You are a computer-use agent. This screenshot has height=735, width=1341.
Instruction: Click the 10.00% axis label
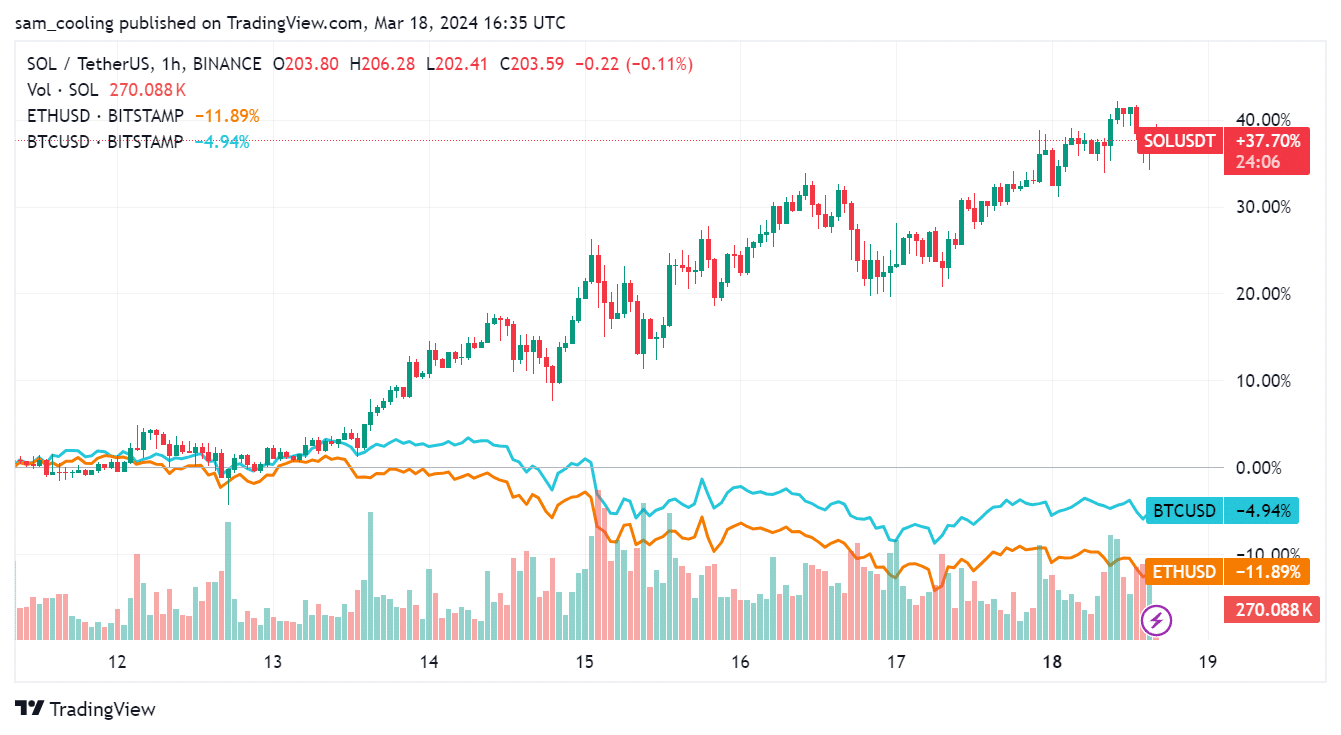[x=1262, y=381]
